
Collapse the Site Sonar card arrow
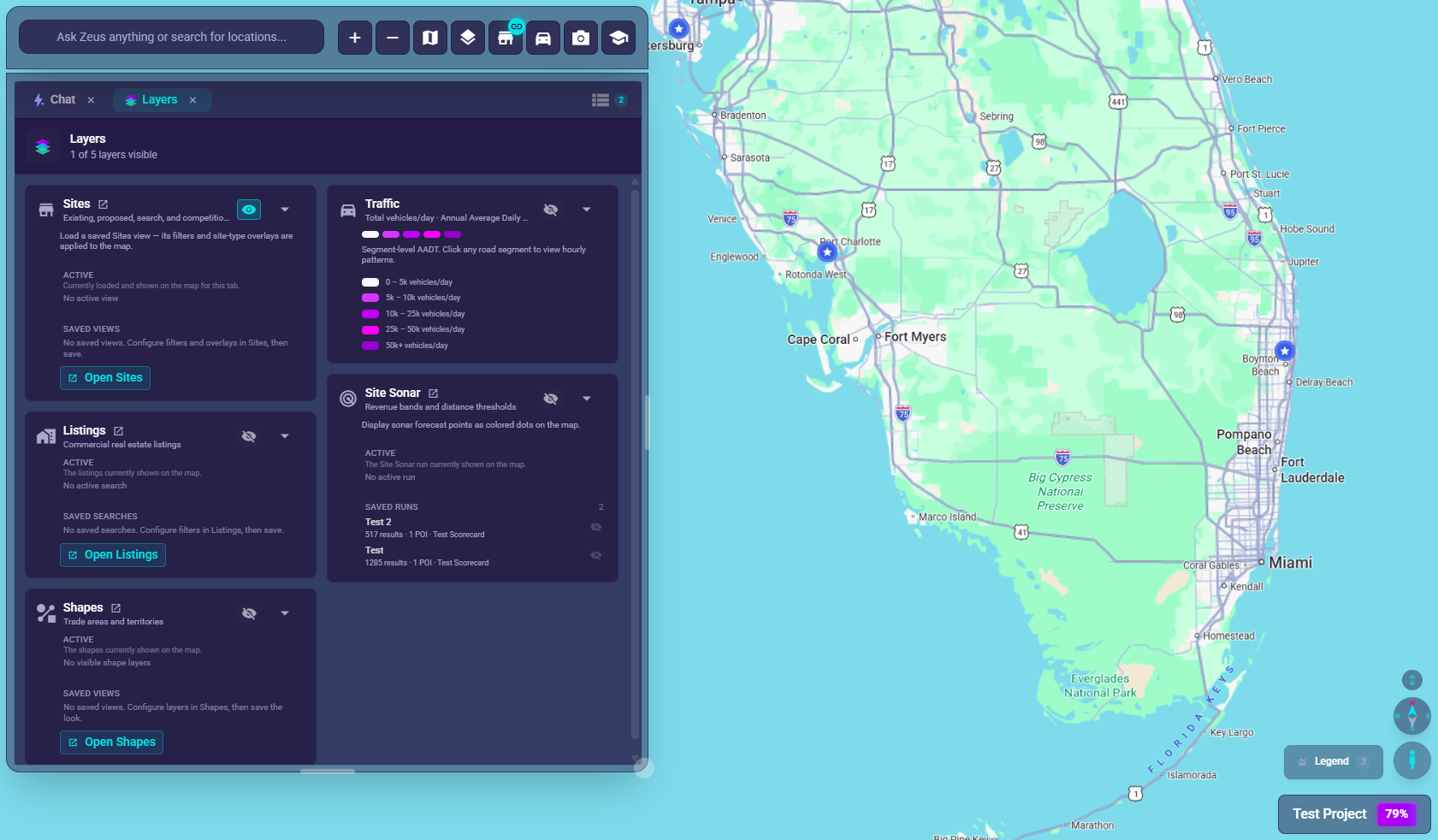(587, 399)
